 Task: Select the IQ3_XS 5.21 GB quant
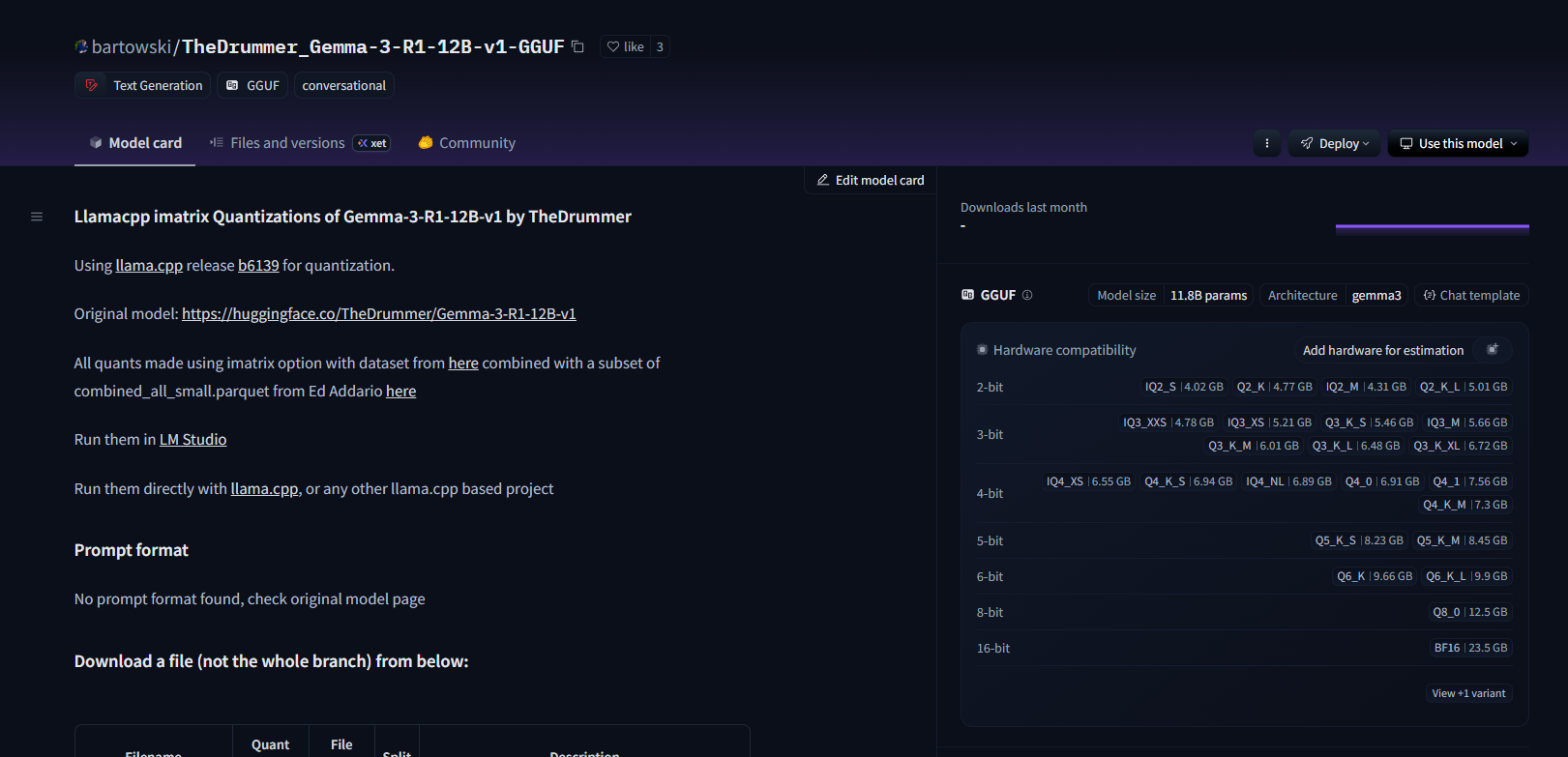coord(1269,422)
